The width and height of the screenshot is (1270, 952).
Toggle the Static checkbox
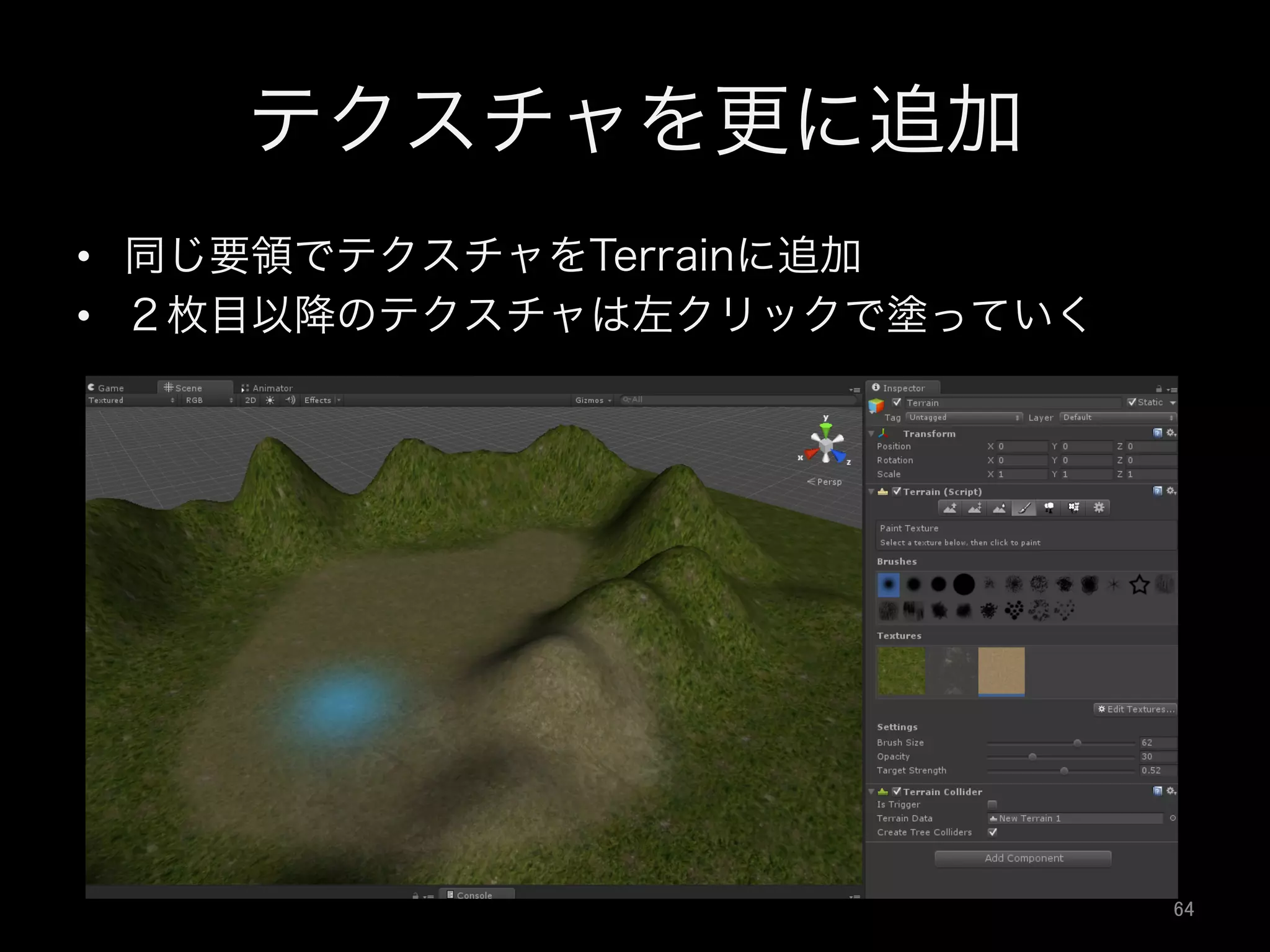[1132, 402]
